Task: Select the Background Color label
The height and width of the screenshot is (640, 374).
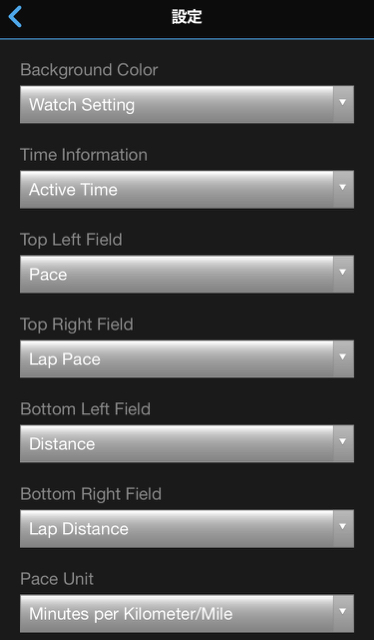Action: pos(89,70)
